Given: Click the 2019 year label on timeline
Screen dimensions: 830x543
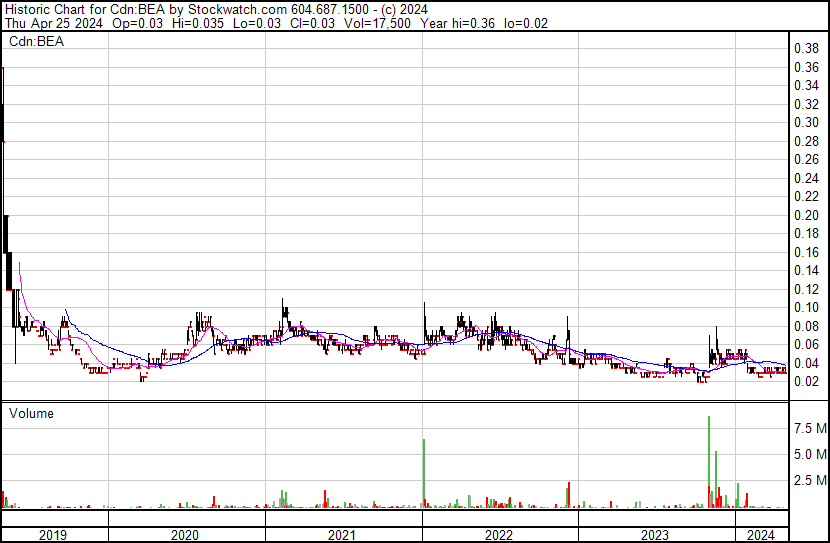Looking at the screenshot, I should click(53, 535).
